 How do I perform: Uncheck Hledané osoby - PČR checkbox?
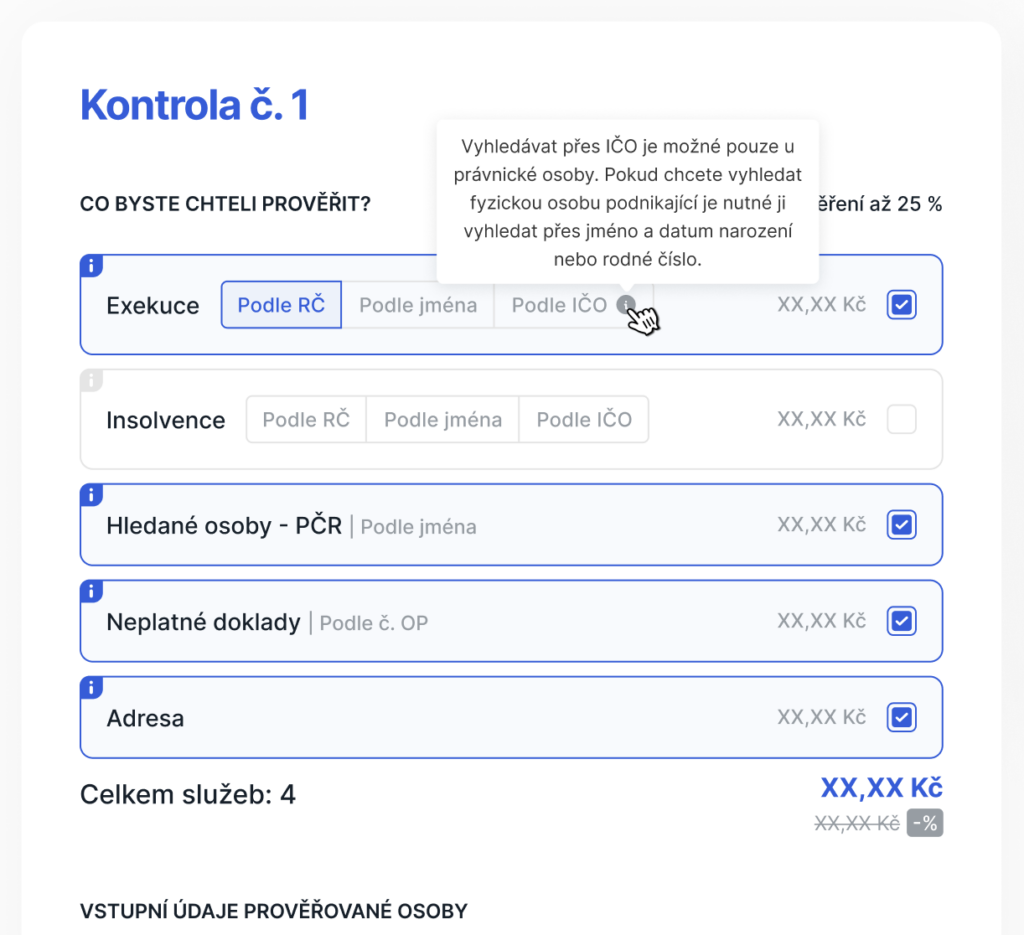pyautogui.click(x=901, y=525)
